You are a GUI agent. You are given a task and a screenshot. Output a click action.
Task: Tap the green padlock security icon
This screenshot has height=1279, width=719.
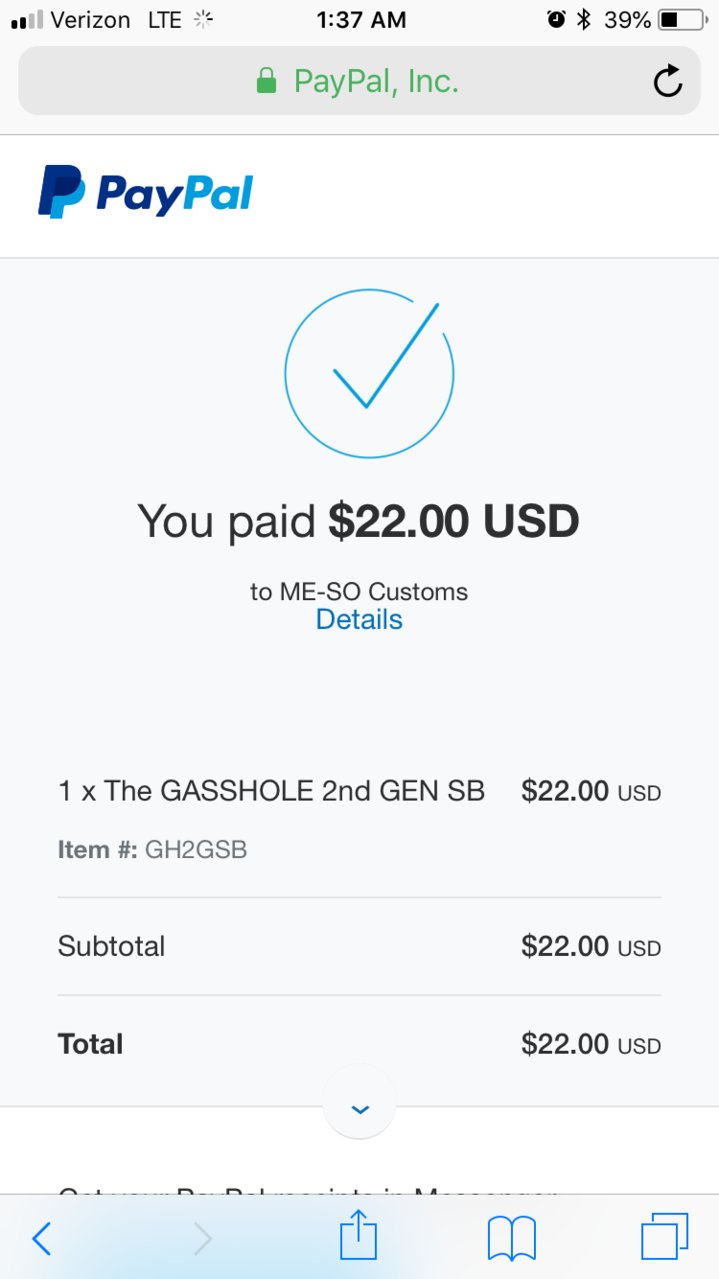[266, 81]
